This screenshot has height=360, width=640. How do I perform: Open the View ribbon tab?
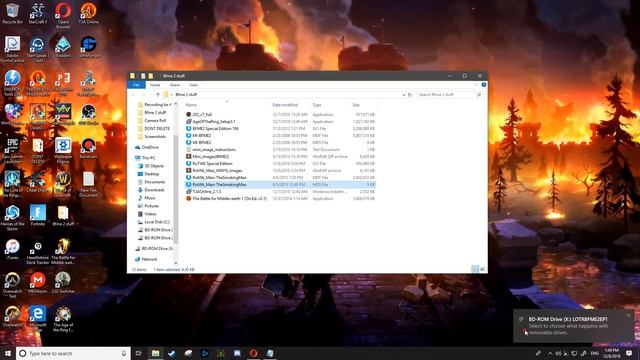click(193, 85)
